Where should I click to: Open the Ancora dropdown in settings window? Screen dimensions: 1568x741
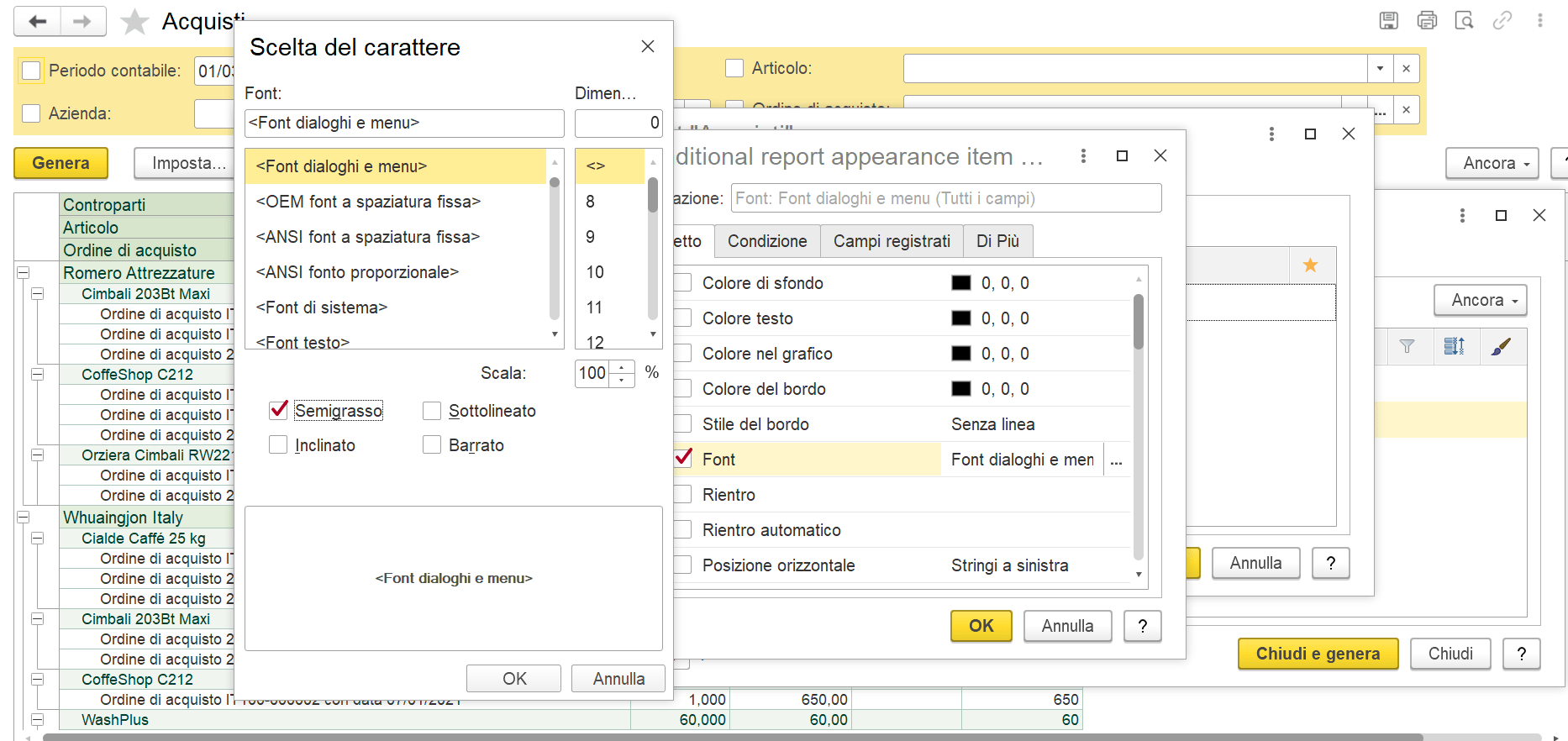click(1480, 300)
